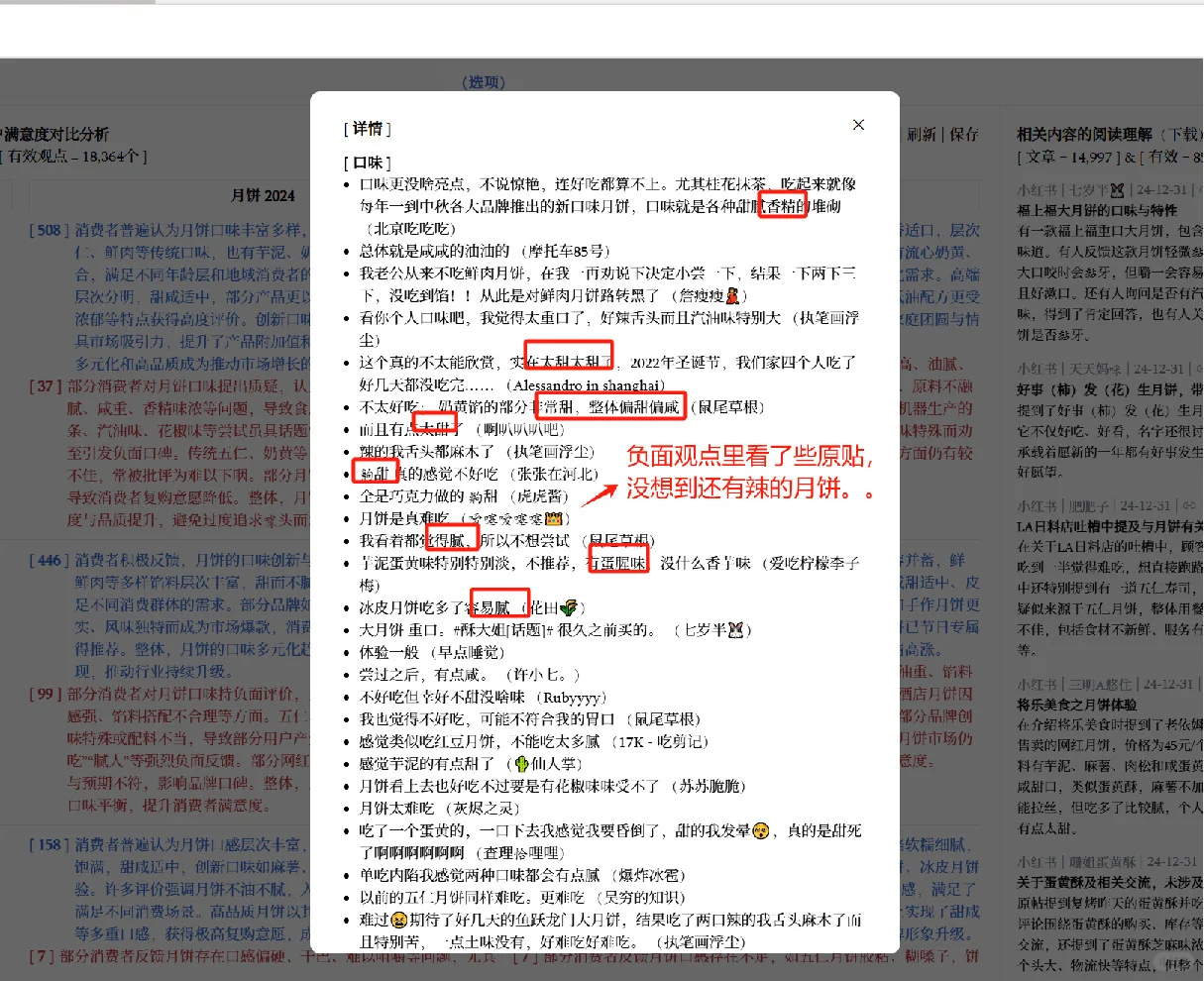Select the 月饼 2024 column header
Viewport: 1204px width, 981px height.
click(263, 195)
